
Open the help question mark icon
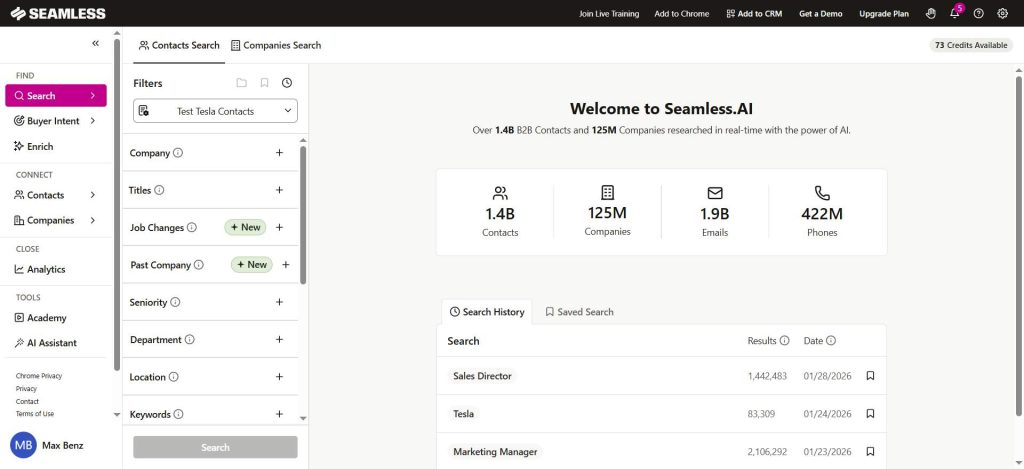pyautogui.click(x=978, y=13)
